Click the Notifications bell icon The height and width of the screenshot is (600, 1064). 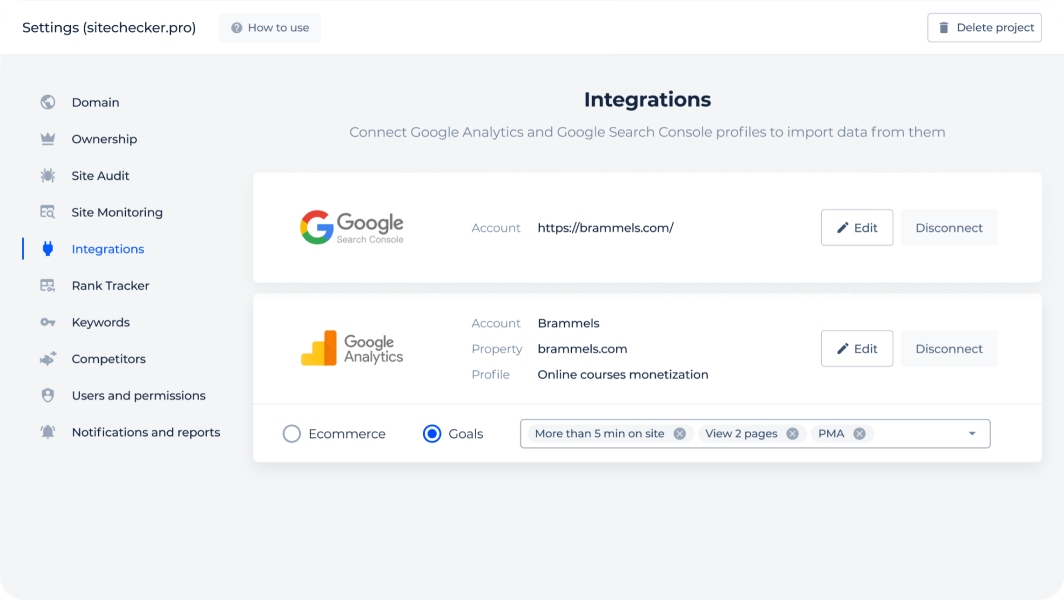pyautogui.click(x=48, y=432)
